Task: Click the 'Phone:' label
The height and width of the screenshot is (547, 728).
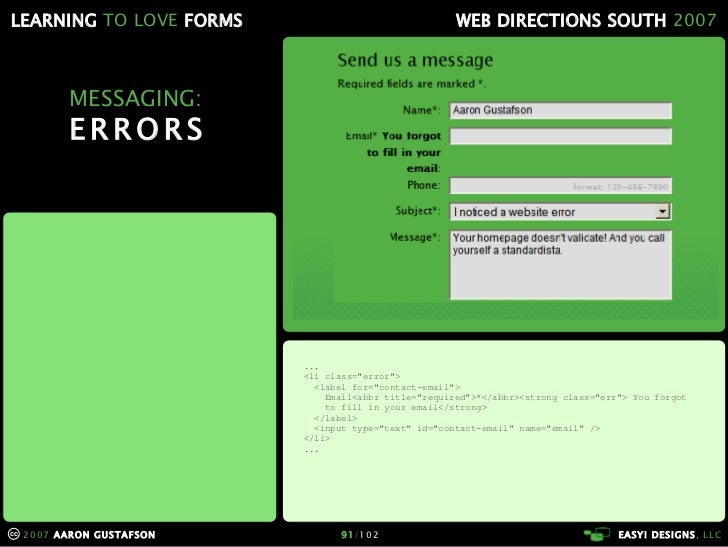Action: (x=423, y=185)
